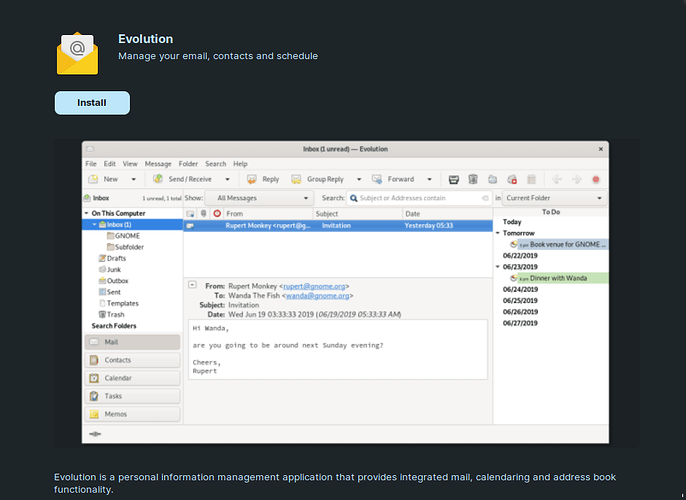This screenshot has height=500, width=686.
Task: Select the Drafts folder
Action: point(112,258)
